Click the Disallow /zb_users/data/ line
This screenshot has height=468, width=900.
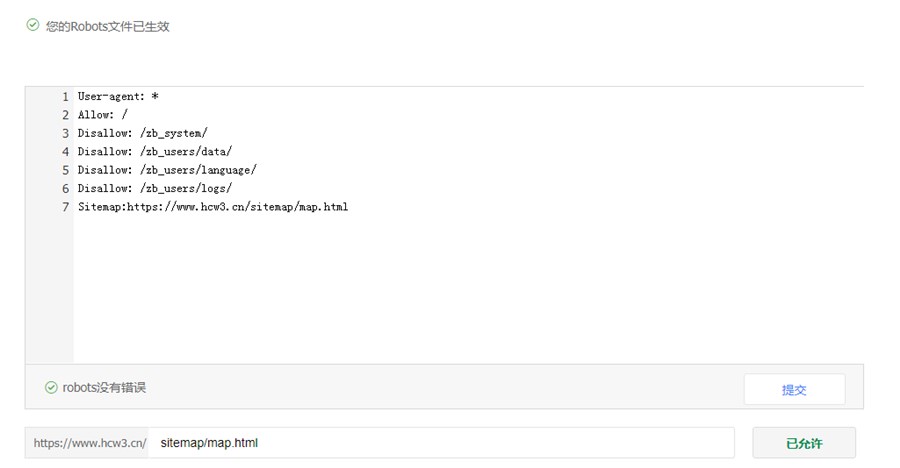coord(154,151)
